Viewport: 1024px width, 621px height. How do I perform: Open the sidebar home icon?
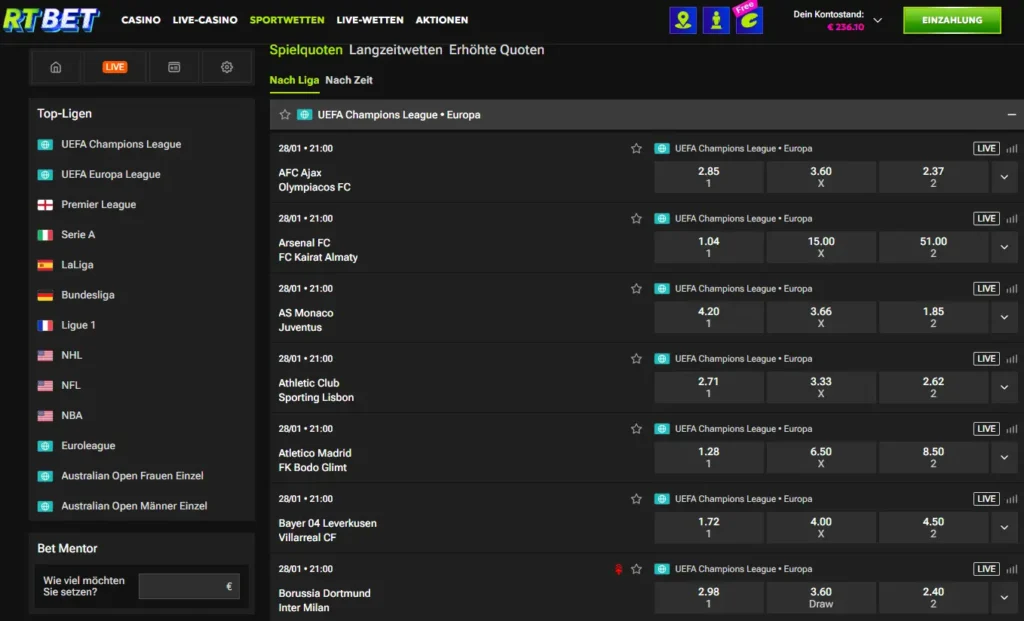(56, 67)
